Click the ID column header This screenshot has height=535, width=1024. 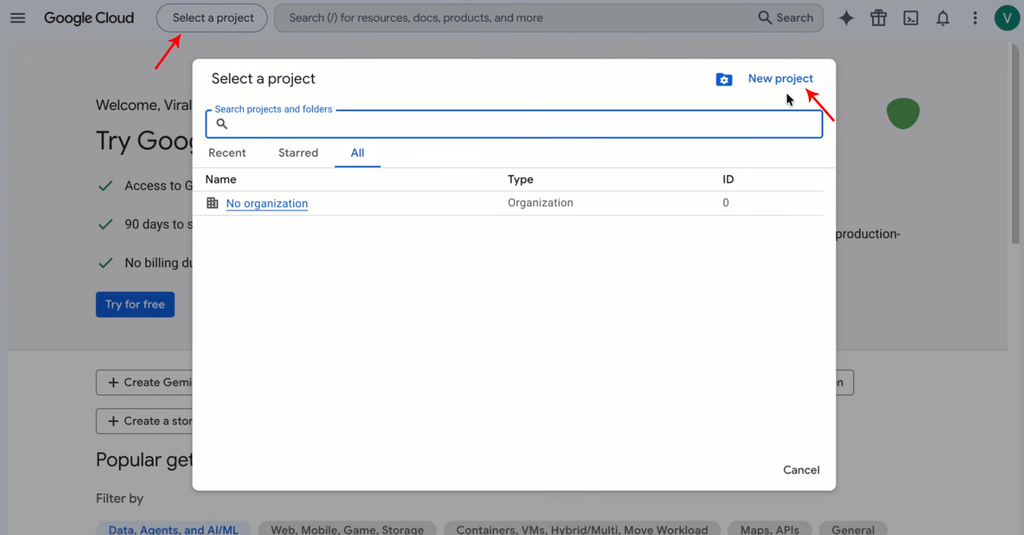[728, 179]
